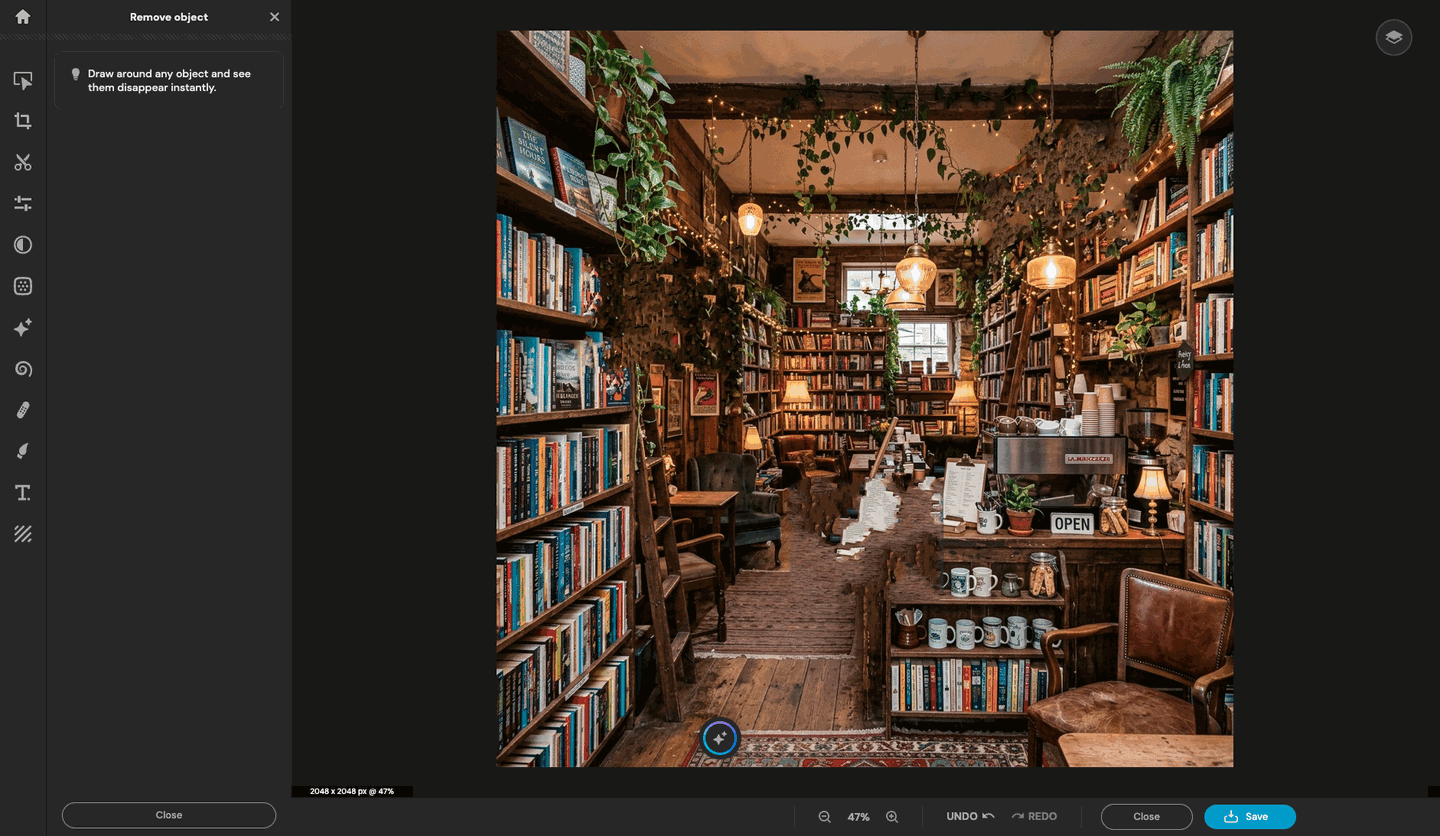This screenshot has height=836, width=1440.
Task: Undo the last action
Action: 970,817
